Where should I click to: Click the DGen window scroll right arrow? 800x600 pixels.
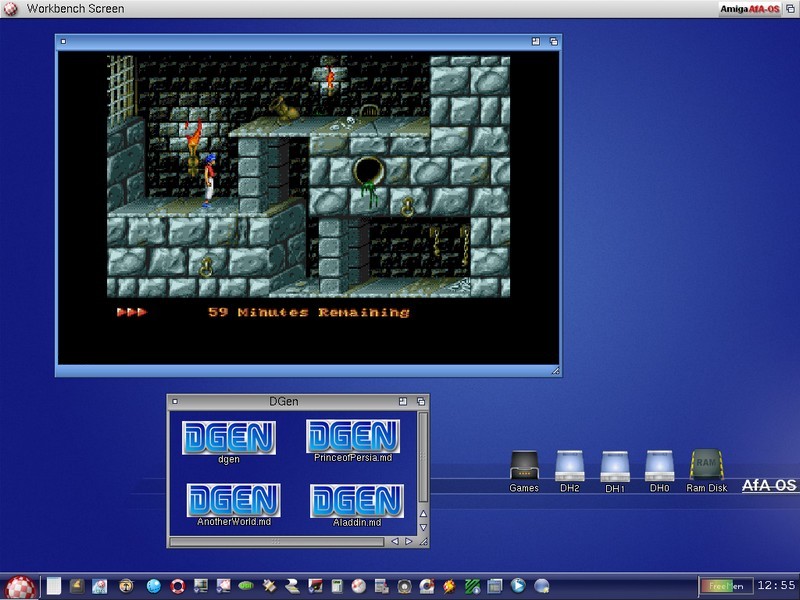click(408, 541)
